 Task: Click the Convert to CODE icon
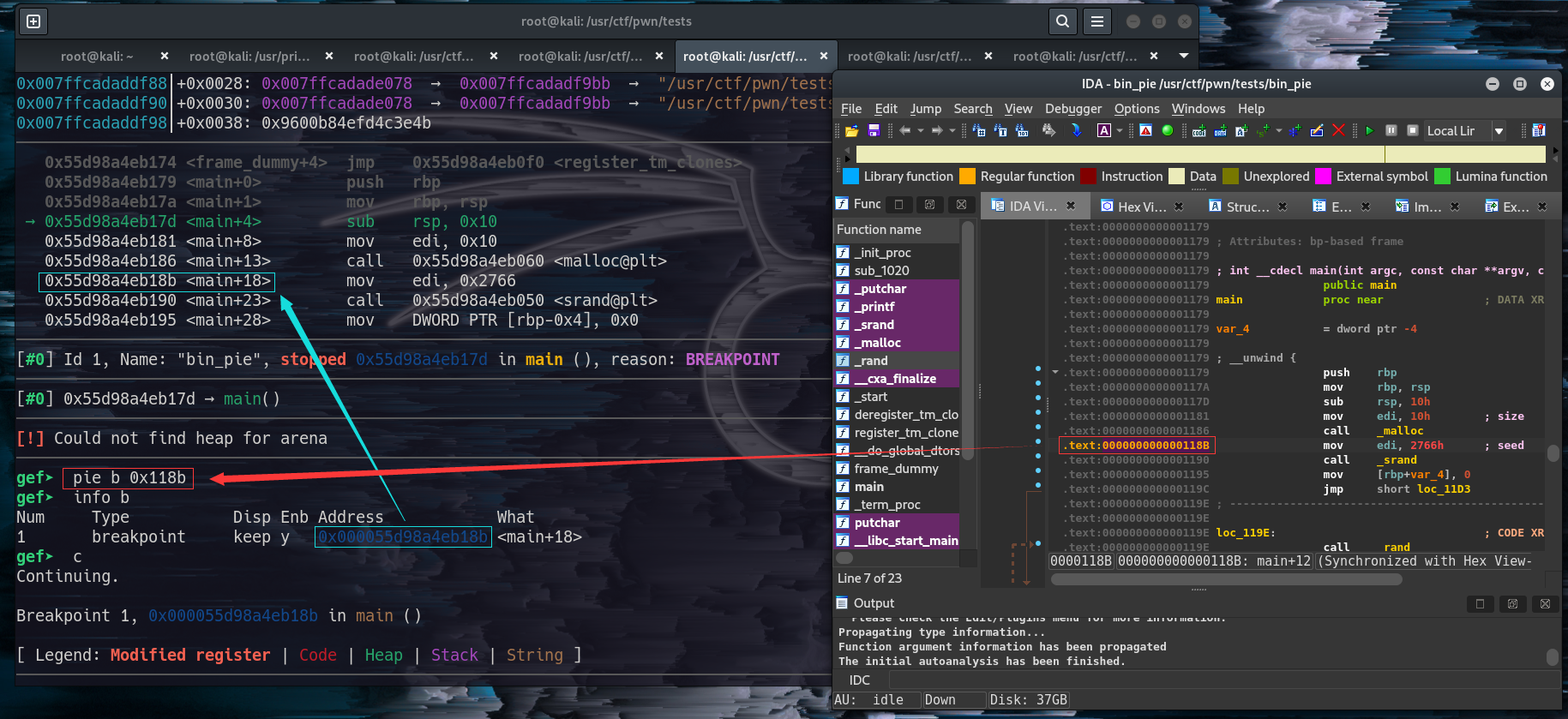point(1199,130)
